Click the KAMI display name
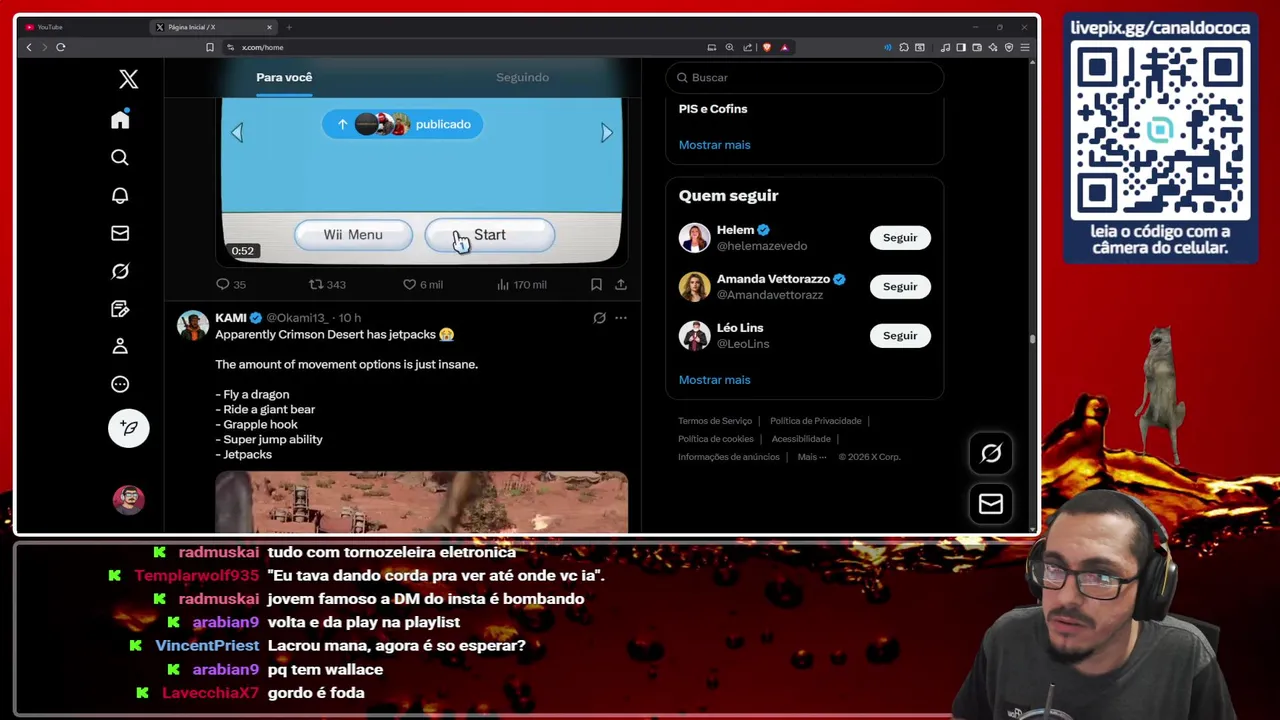Screen dimensions: 1280x720 click(231, 318)
